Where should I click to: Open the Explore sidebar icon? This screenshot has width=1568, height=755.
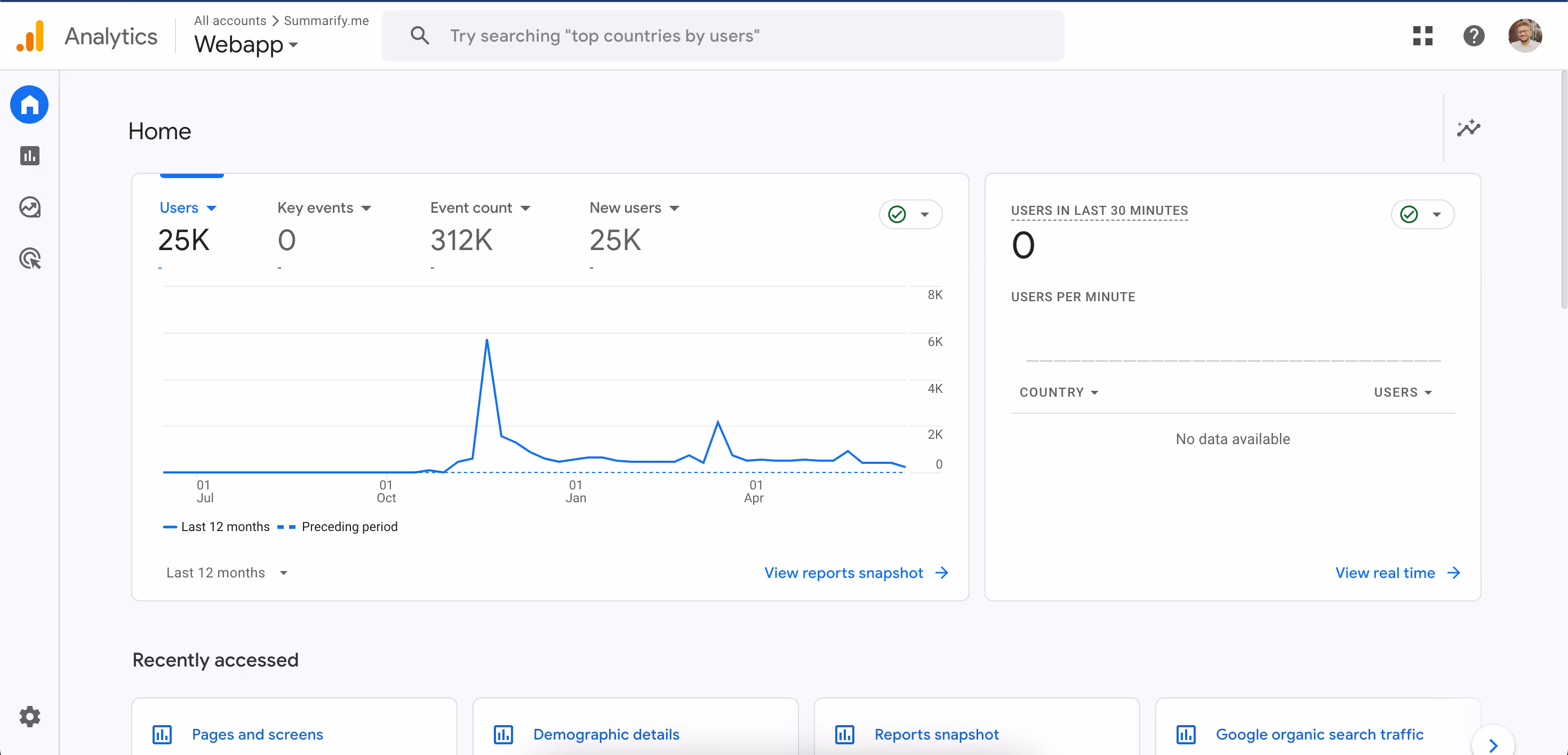click(x=29, y=207)
